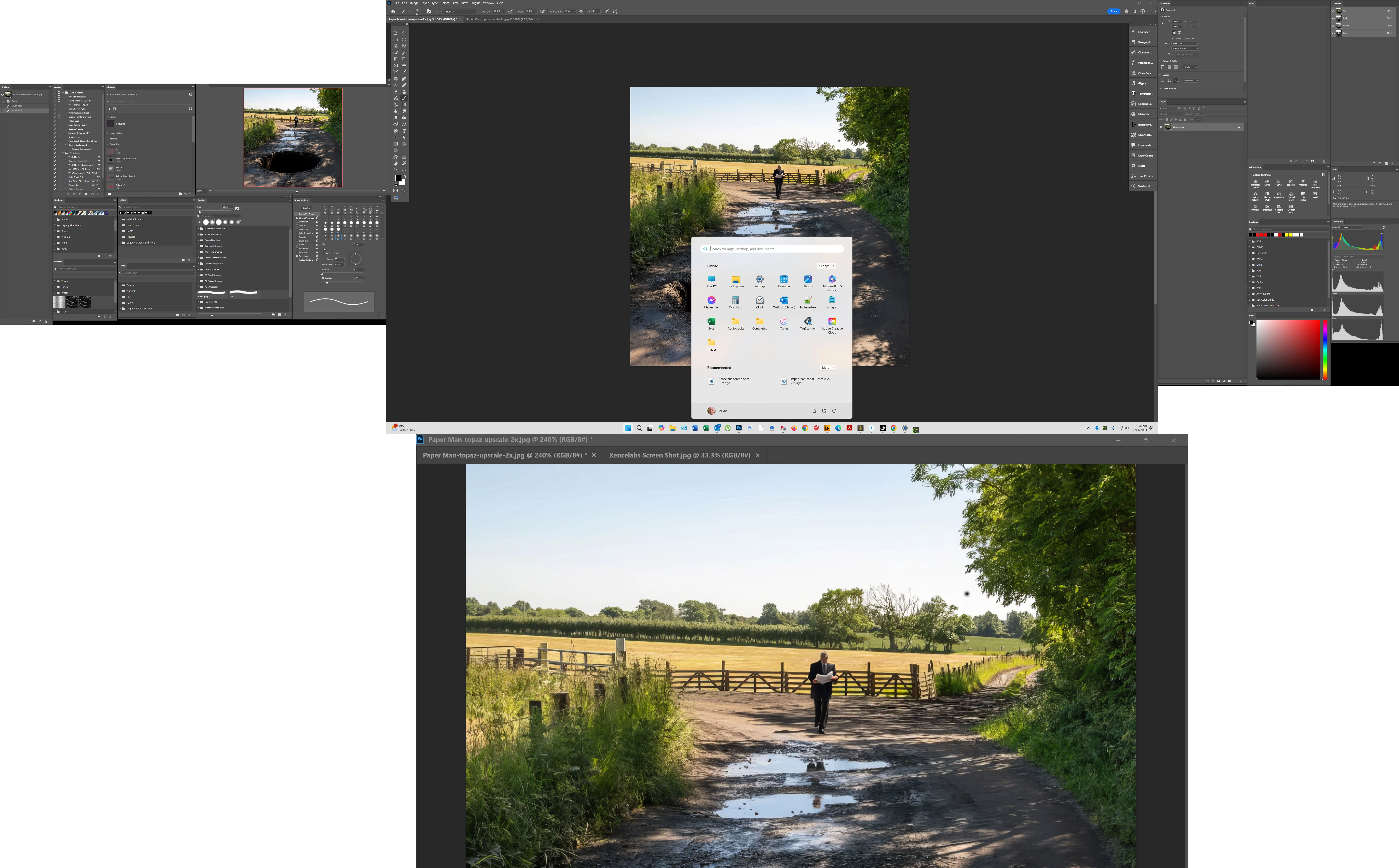Choose the Clone Stamp tool
The width and height of the screenshot is (1399, 868).
pyautogui.click(x=404, y=92)
